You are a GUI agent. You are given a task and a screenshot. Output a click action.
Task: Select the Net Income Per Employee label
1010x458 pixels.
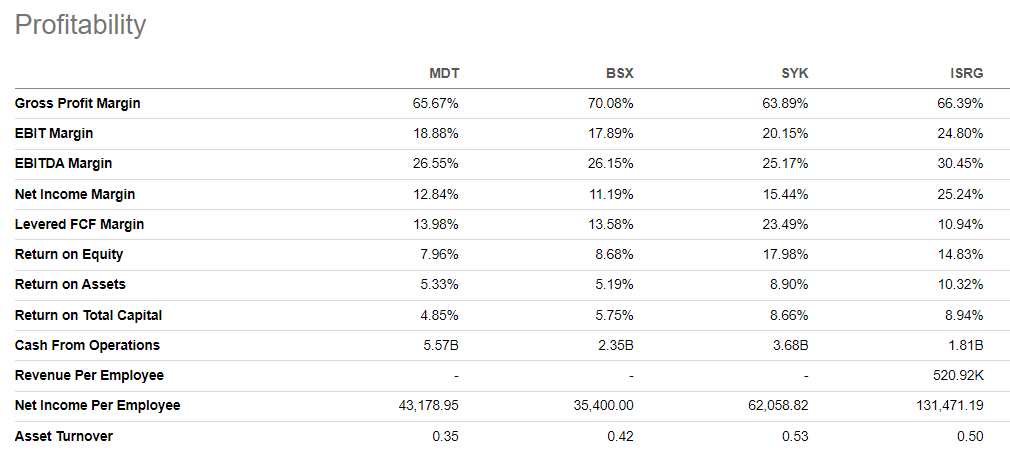(x=97, y=405)
